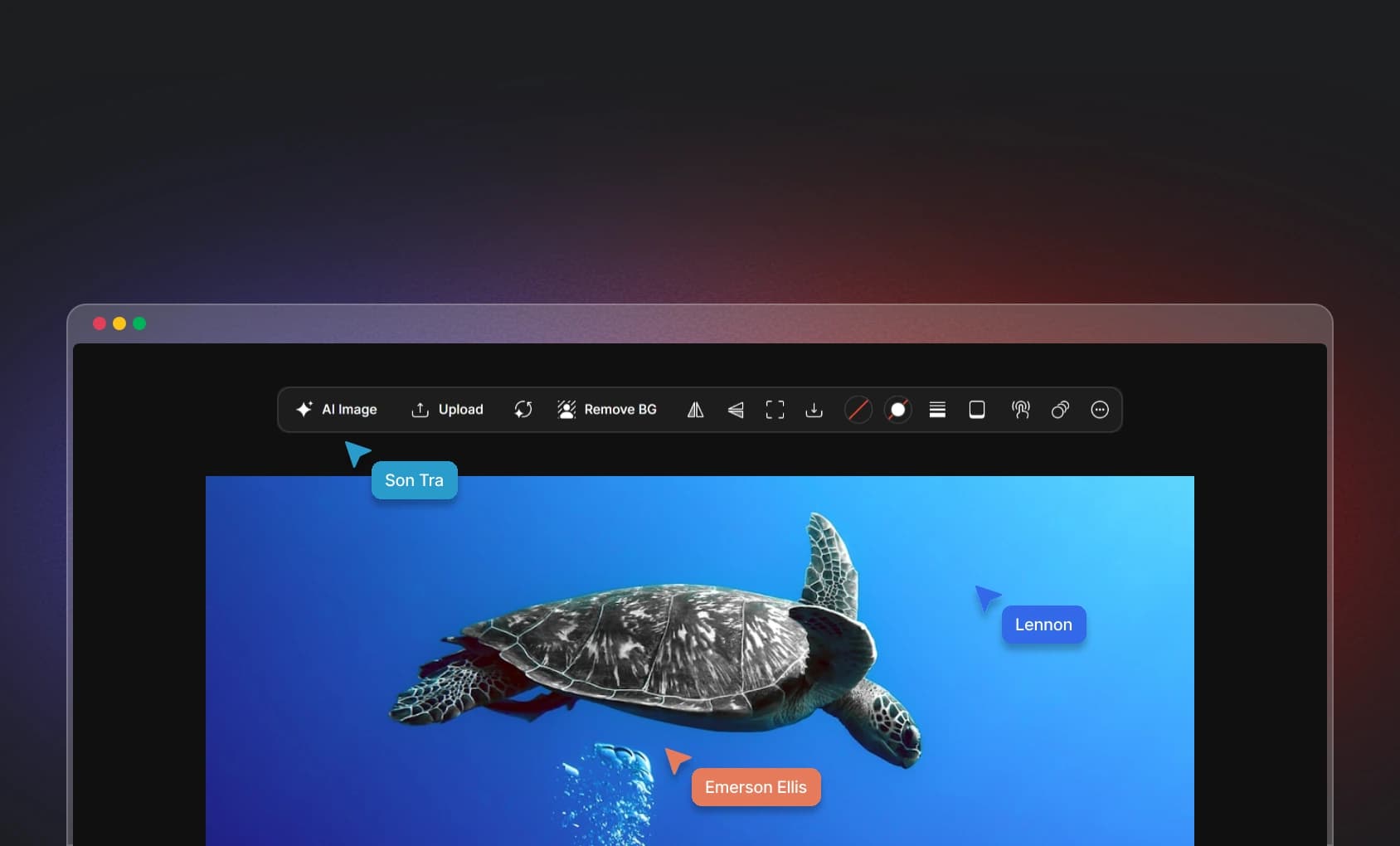1400x846 pixels.
Task: Flip the image horizontally
Action: (x=696, y=410)
